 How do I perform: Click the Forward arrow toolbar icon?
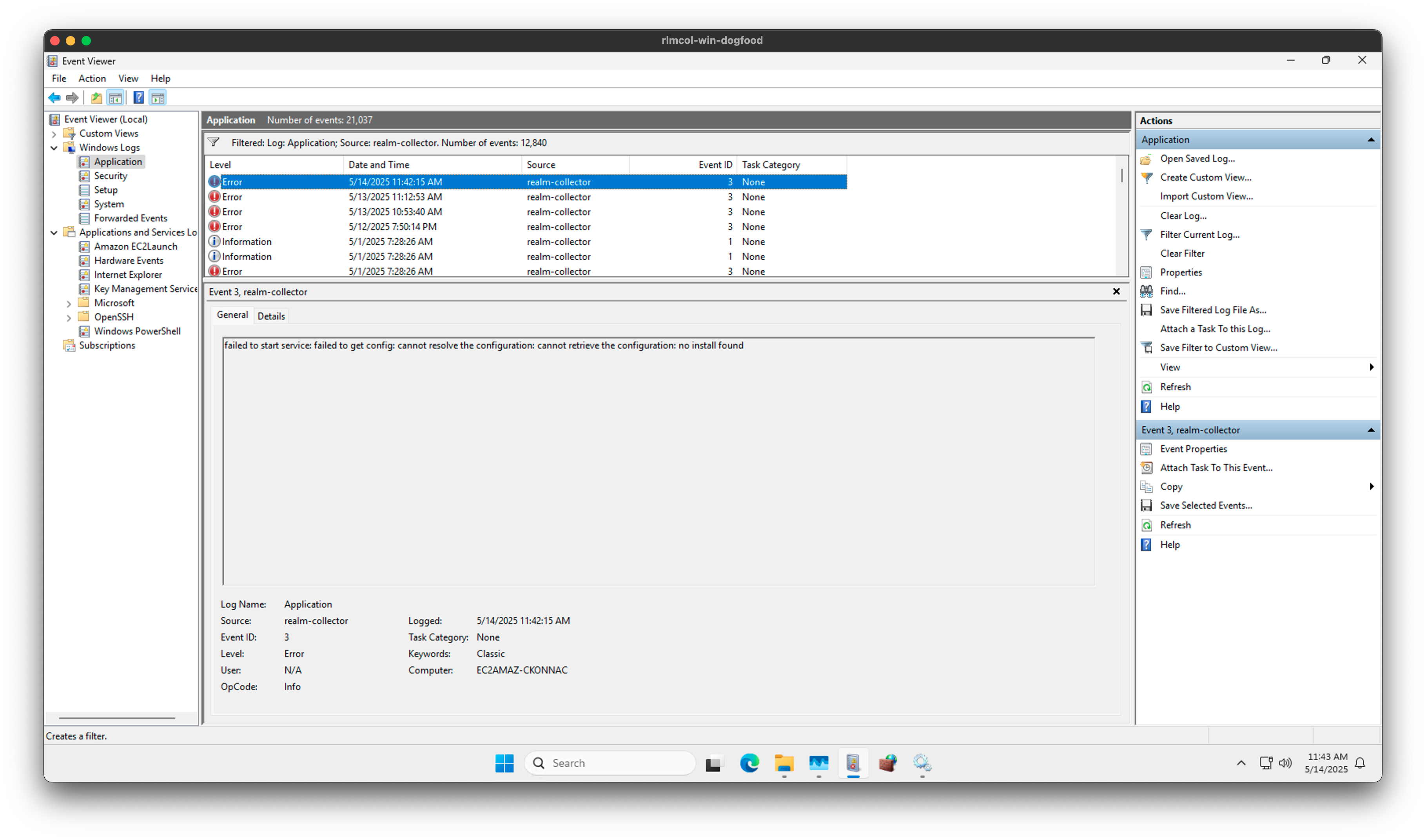tap(72, 98)
